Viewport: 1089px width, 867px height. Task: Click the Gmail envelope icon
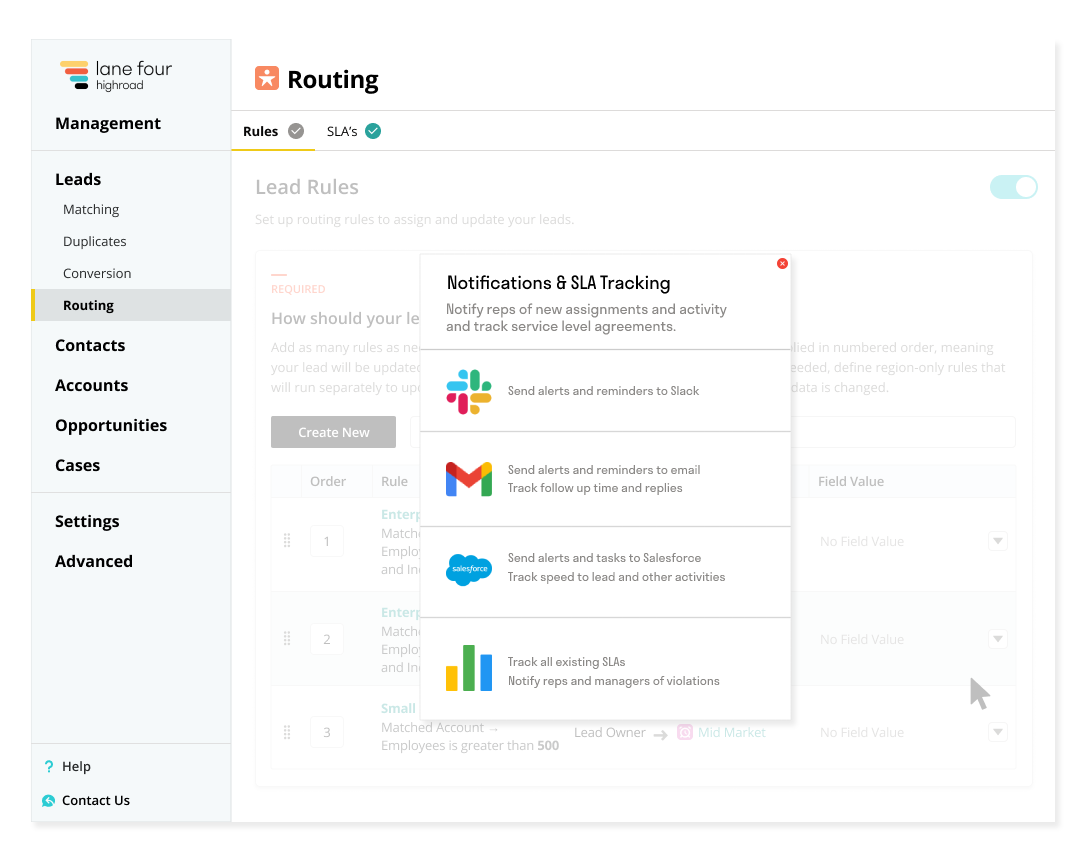pyautogui.click(x=468, y=479)
